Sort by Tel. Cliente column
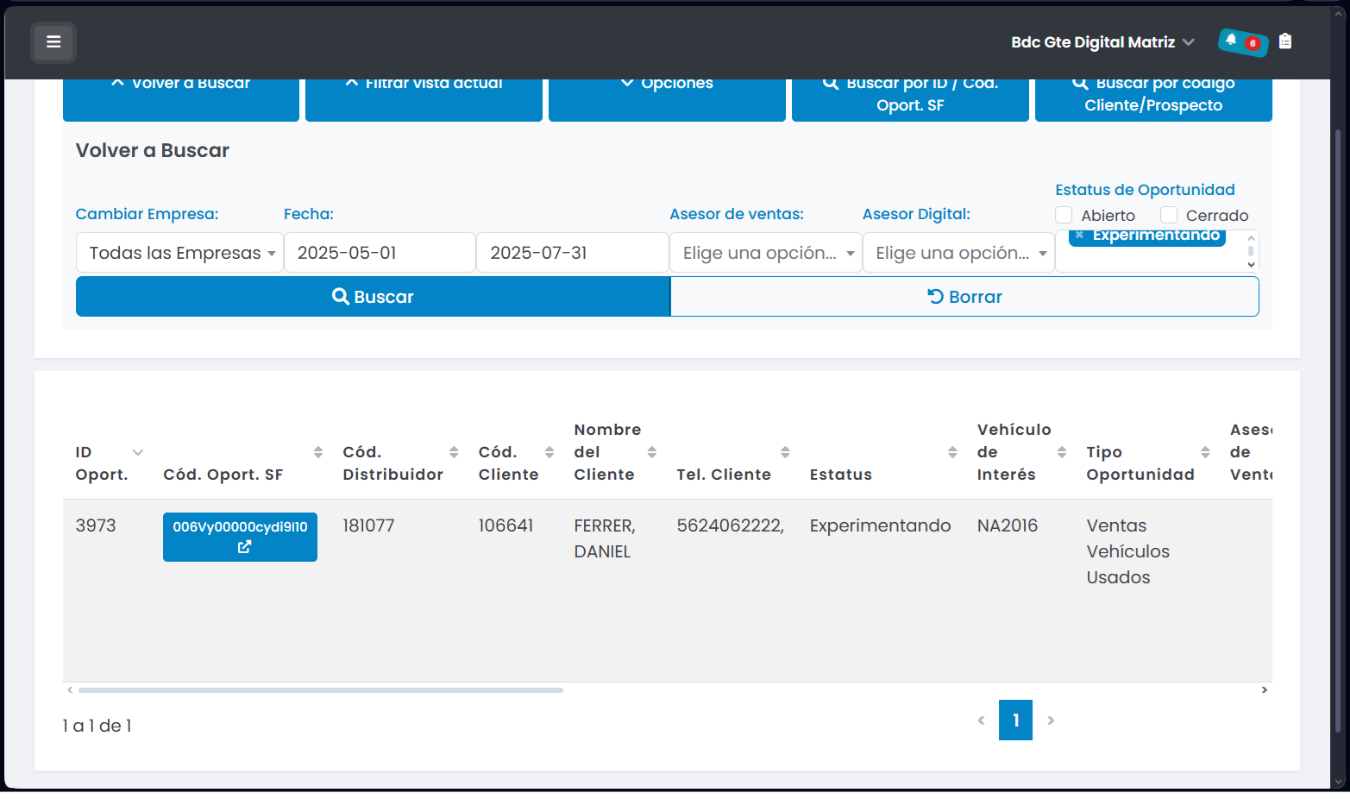Viewport: 1350px width, 799px height. click(785, 452)
